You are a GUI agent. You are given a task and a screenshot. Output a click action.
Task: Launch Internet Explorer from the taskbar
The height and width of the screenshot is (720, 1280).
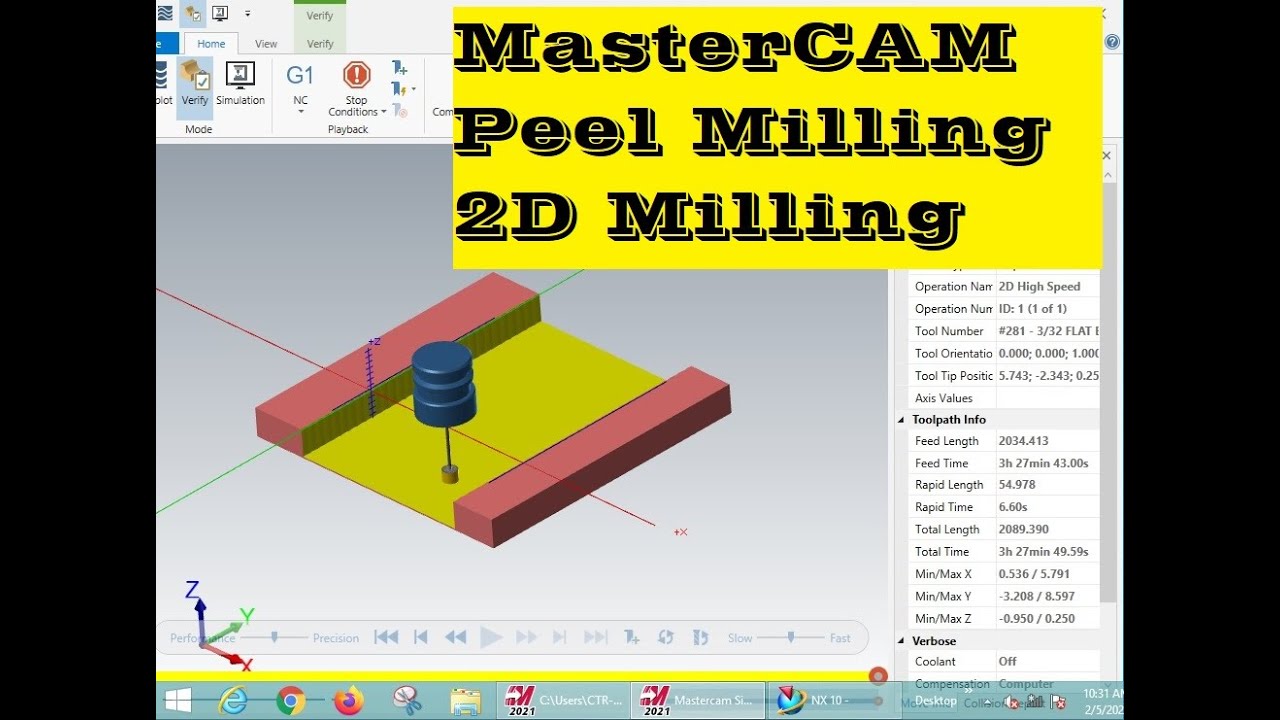[x=233, y=701]
